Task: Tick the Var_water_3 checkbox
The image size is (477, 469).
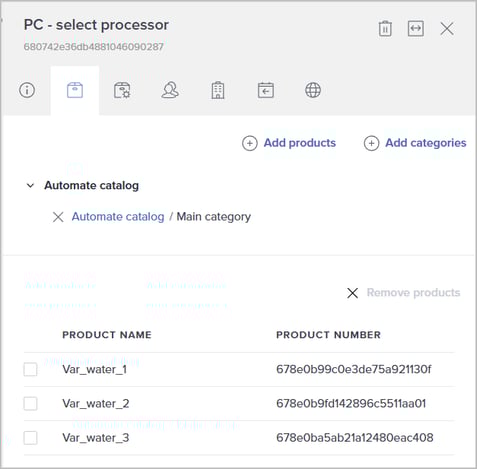Action: (30, 438)
